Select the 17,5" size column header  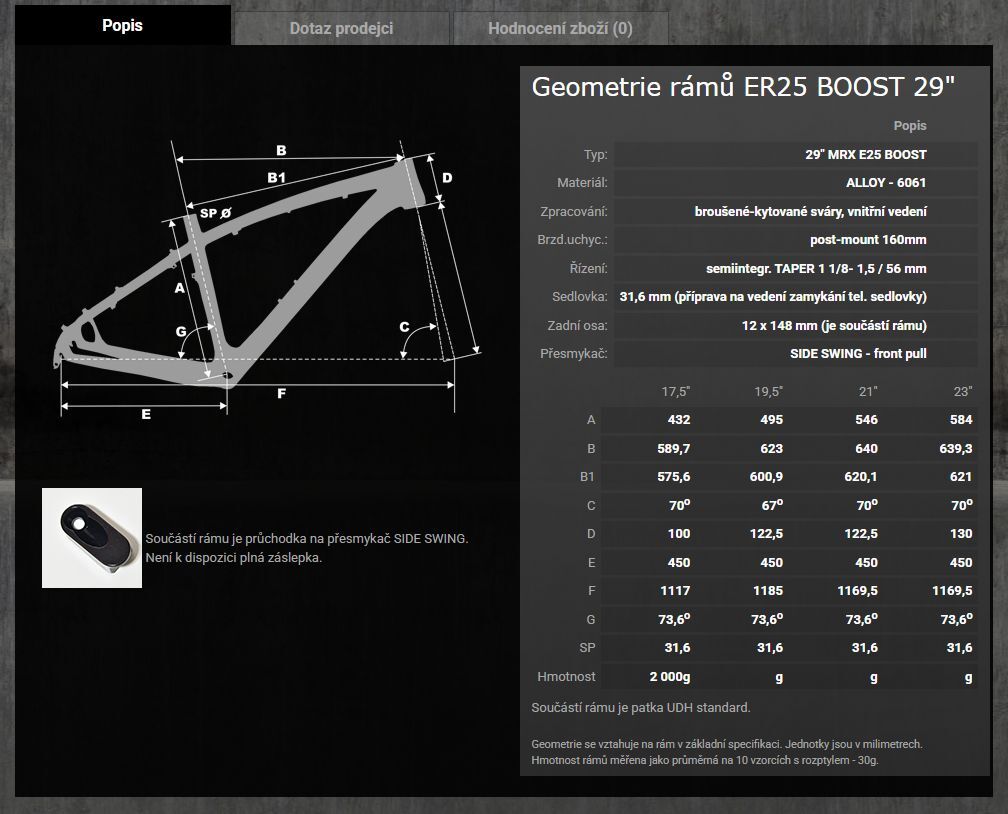click(676, 391)
